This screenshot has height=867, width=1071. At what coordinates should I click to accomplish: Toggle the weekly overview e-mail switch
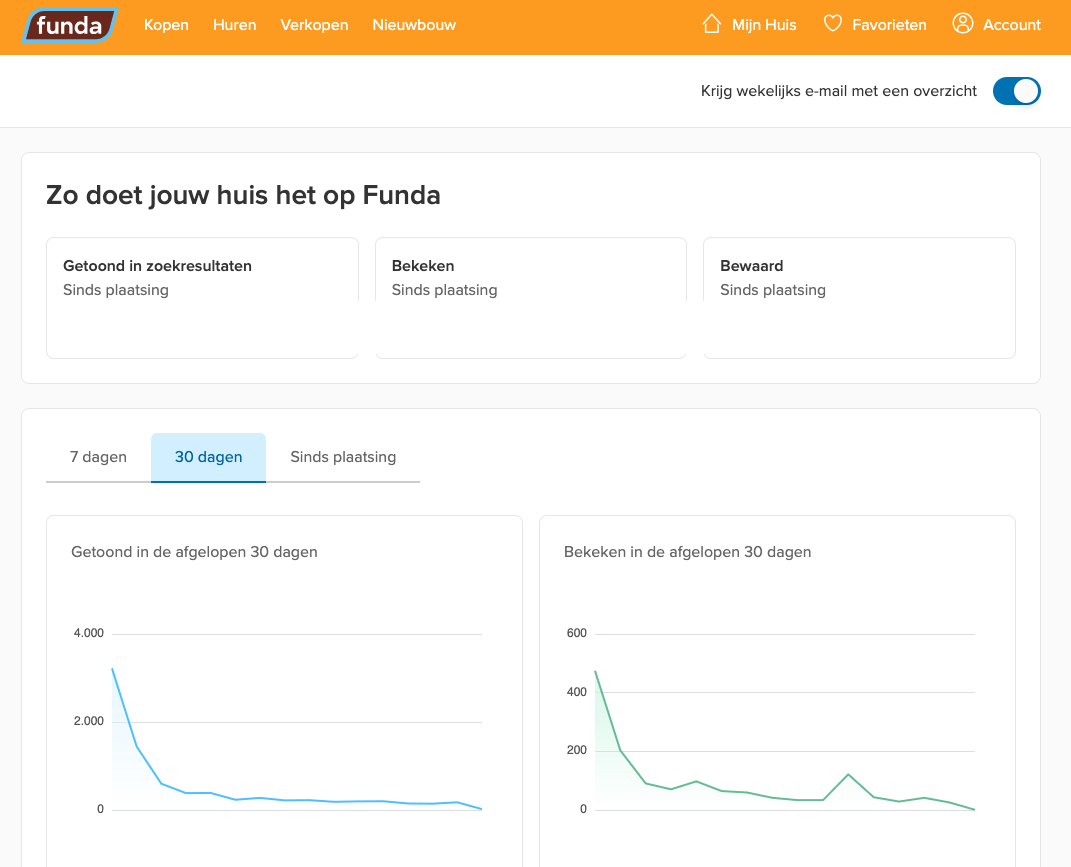coord(1016,91)
